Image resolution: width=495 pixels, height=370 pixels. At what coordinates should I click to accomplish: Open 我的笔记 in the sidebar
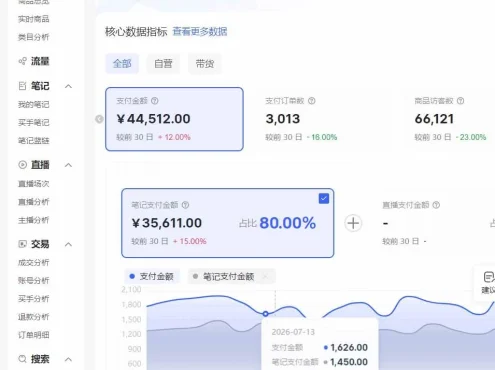coord(33,105)
